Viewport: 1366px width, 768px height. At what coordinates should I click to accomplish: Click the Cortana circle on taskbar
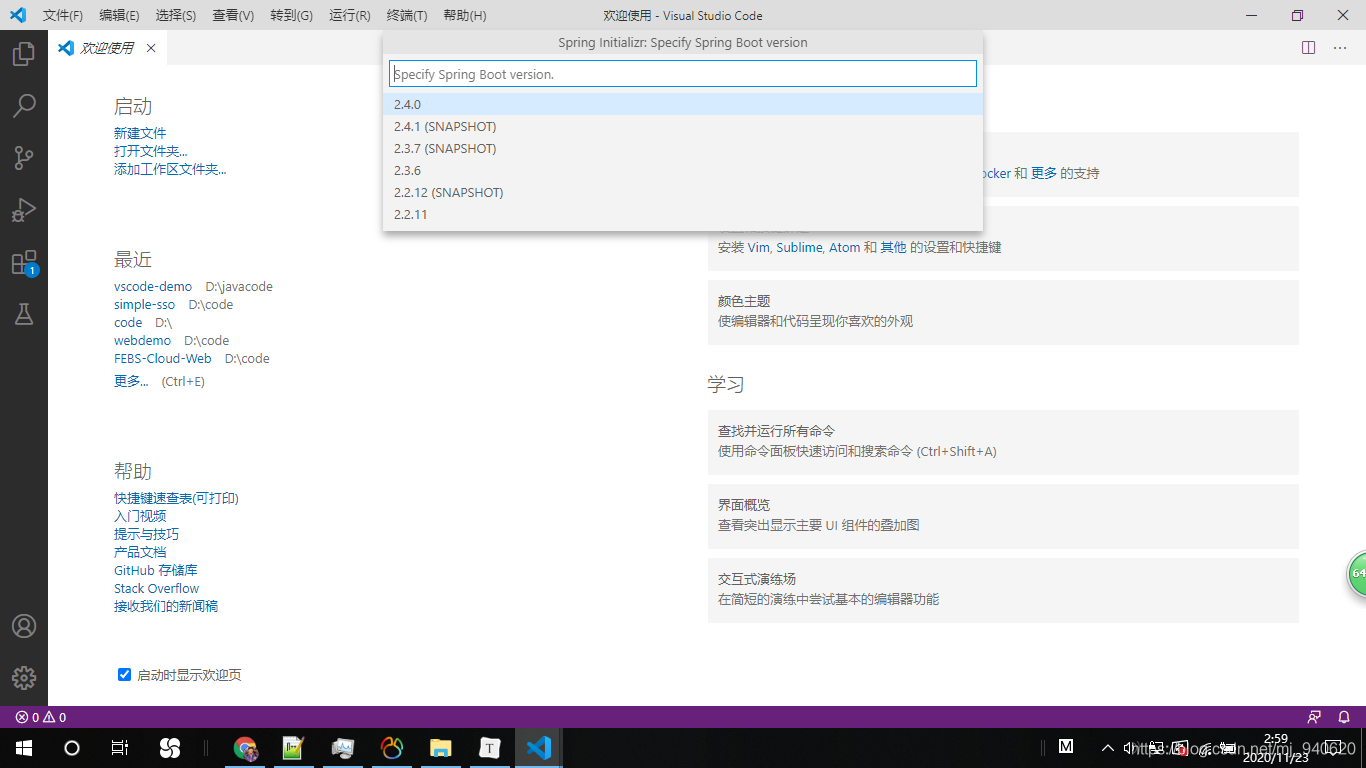(x=71, y=748)
